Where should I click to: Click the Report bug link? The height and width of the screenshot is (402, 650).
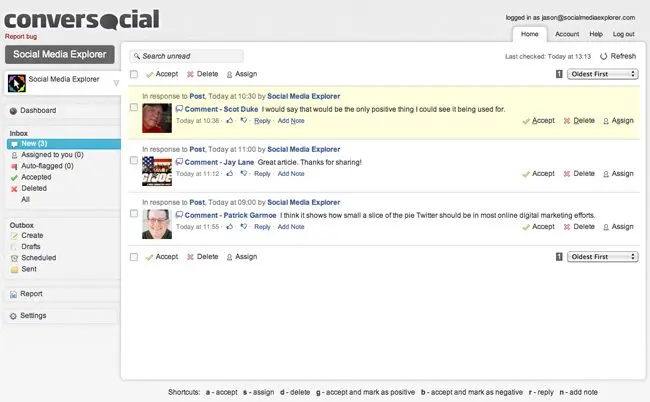[x=21, y=36]
